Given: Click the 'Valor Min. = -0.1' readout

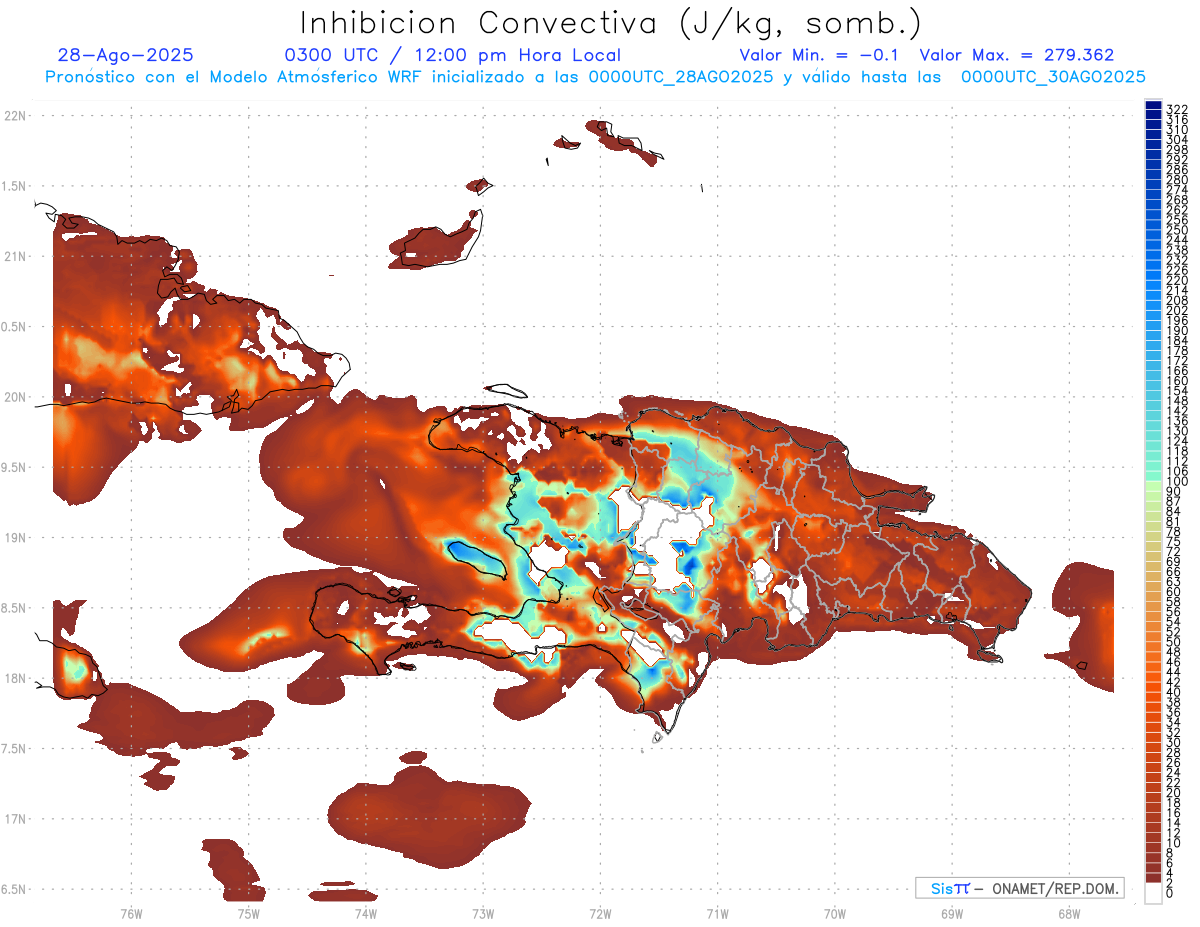Looking at the screenshot, I should coord(820,55).
